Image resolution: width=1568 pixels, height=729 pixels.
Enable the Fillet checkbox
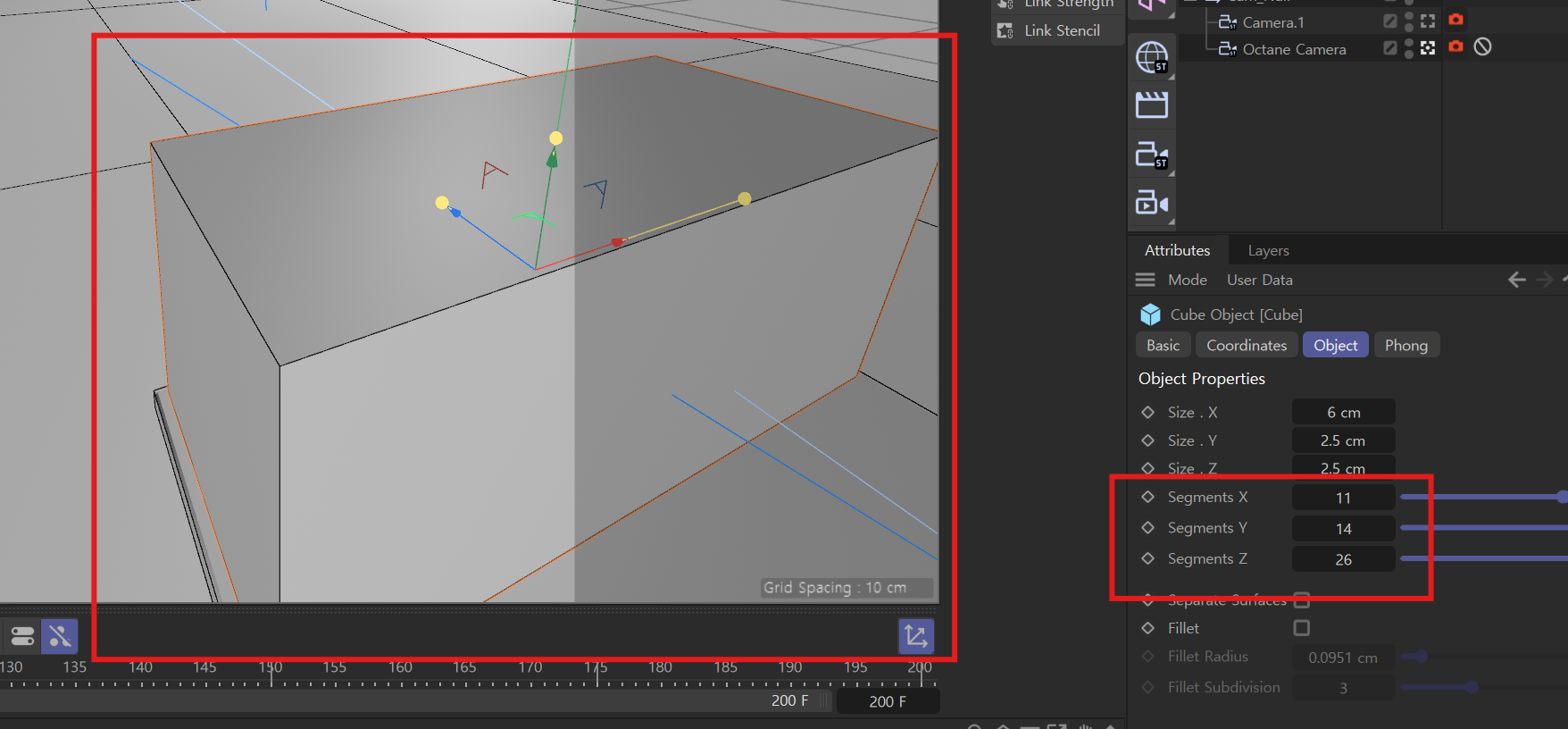click(1302, 628)
